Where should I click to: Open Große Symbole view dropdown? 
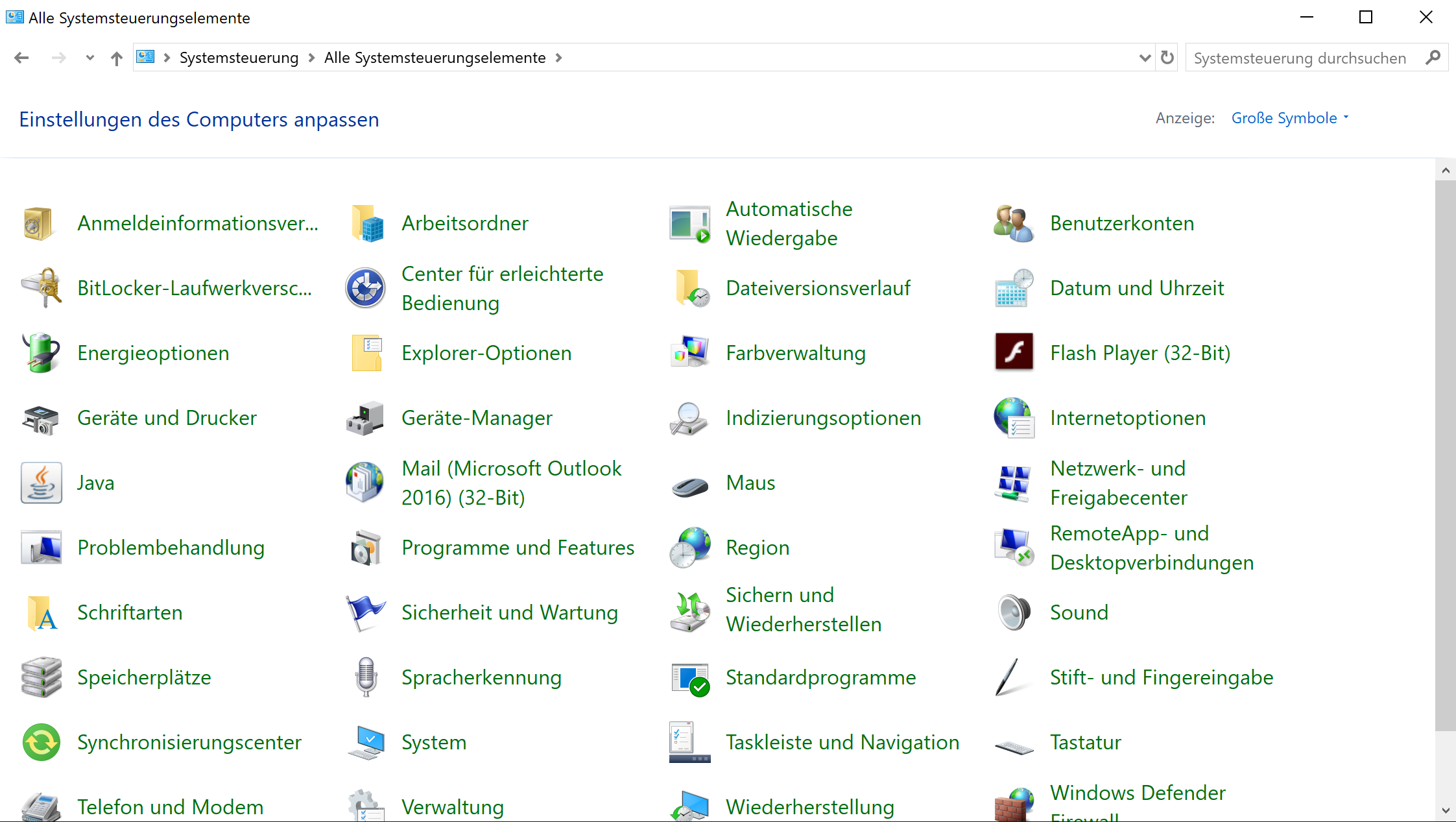pyautogui.click(x=1289, y=118)
